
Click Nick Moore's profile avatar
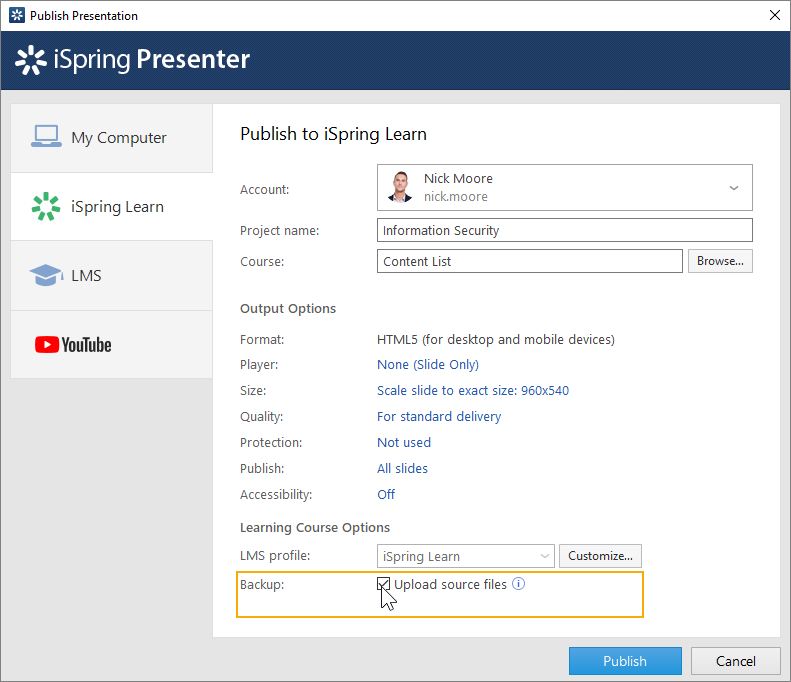pyautogui.click(x=401, y=187)
